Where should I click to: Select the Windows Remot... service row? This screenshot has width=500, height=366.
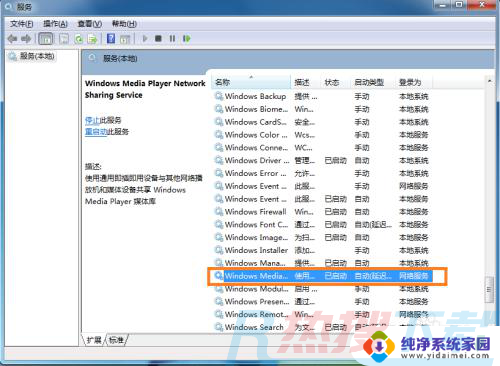point(322,314)
